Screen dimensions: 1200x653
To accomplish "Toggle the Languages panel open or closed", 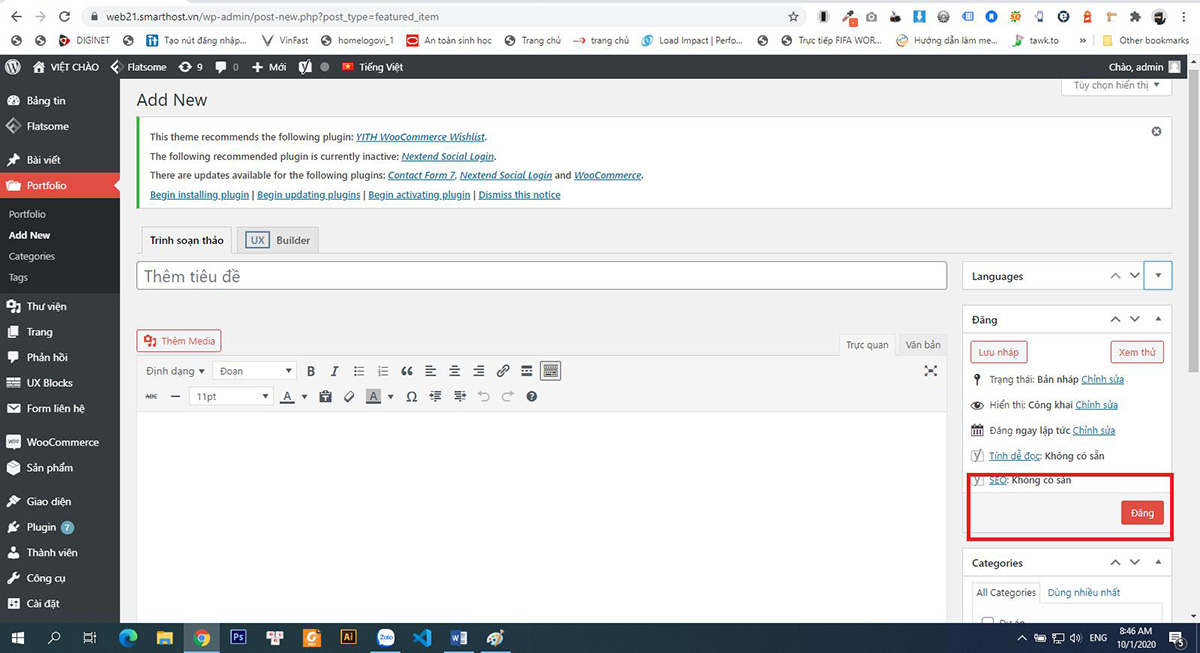I will pos(1158,275).
